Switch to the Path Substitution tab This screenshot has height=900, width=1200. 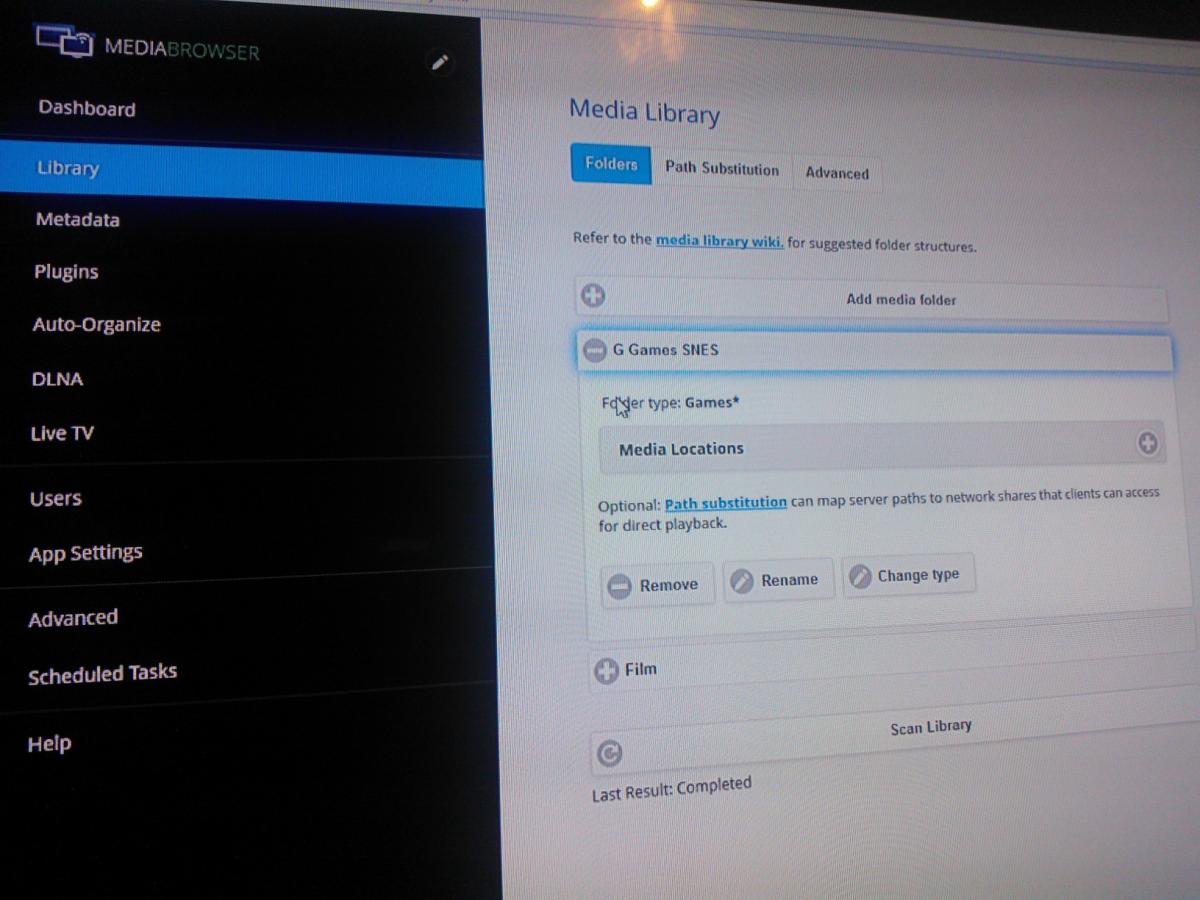tap(722, 169)
